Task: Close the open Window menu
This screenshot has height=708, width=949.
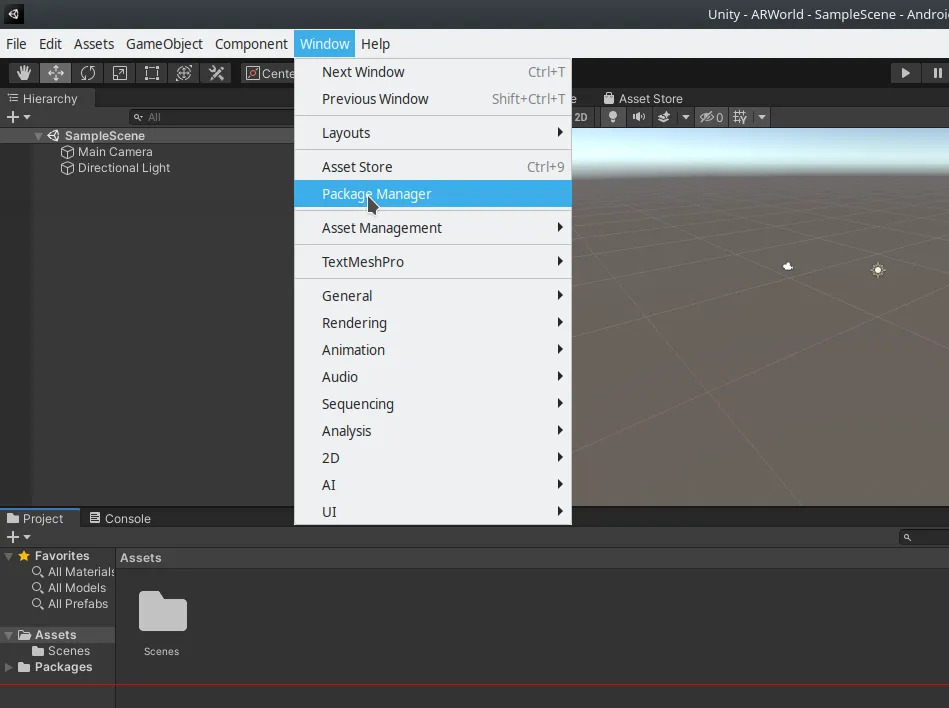Action: (x=324, y=44)
